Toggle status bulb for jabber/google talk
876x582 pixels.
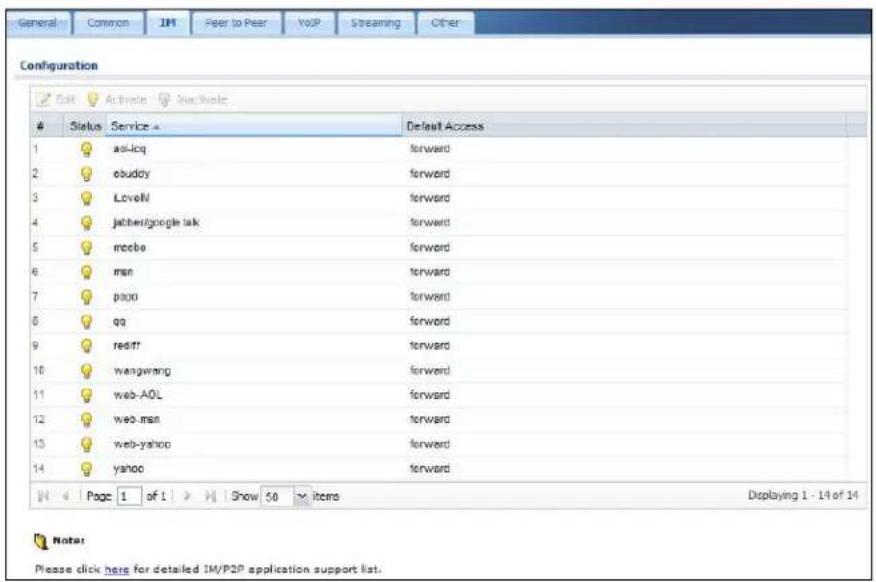pyautogui.click(x=87, y=223)
